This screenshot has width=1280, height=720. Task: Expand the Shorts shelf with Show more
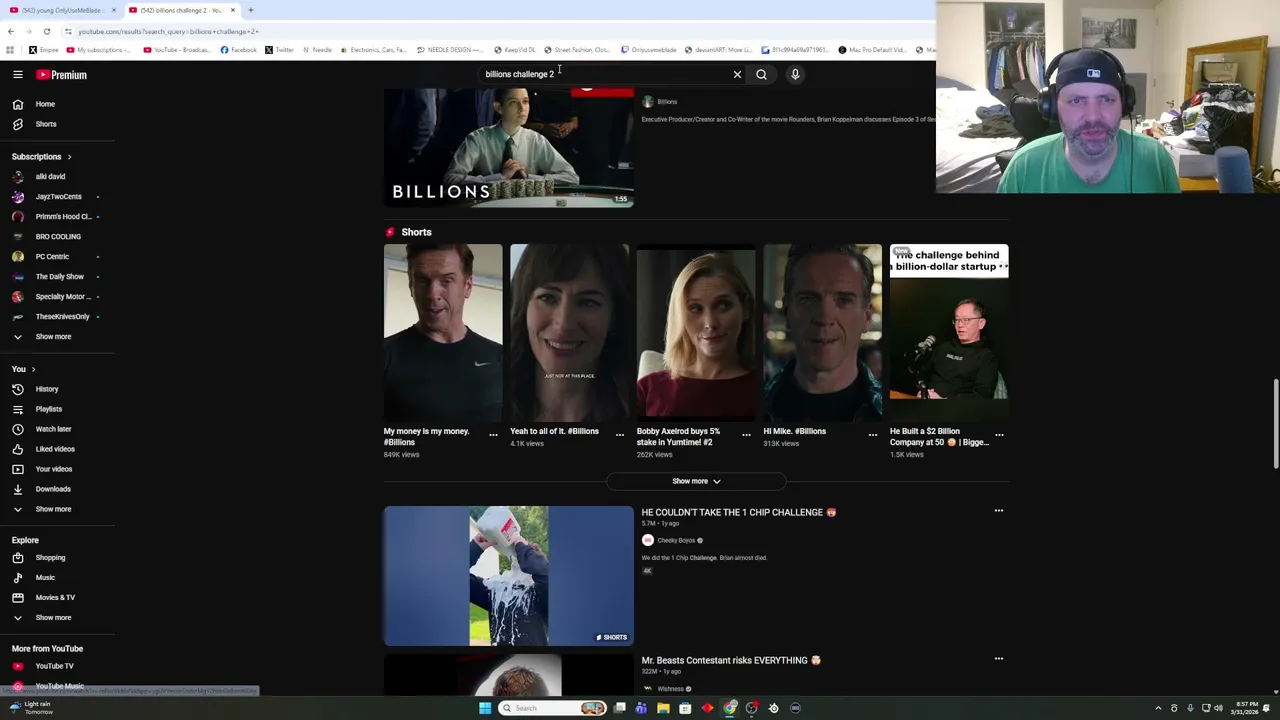coord(696,481)
